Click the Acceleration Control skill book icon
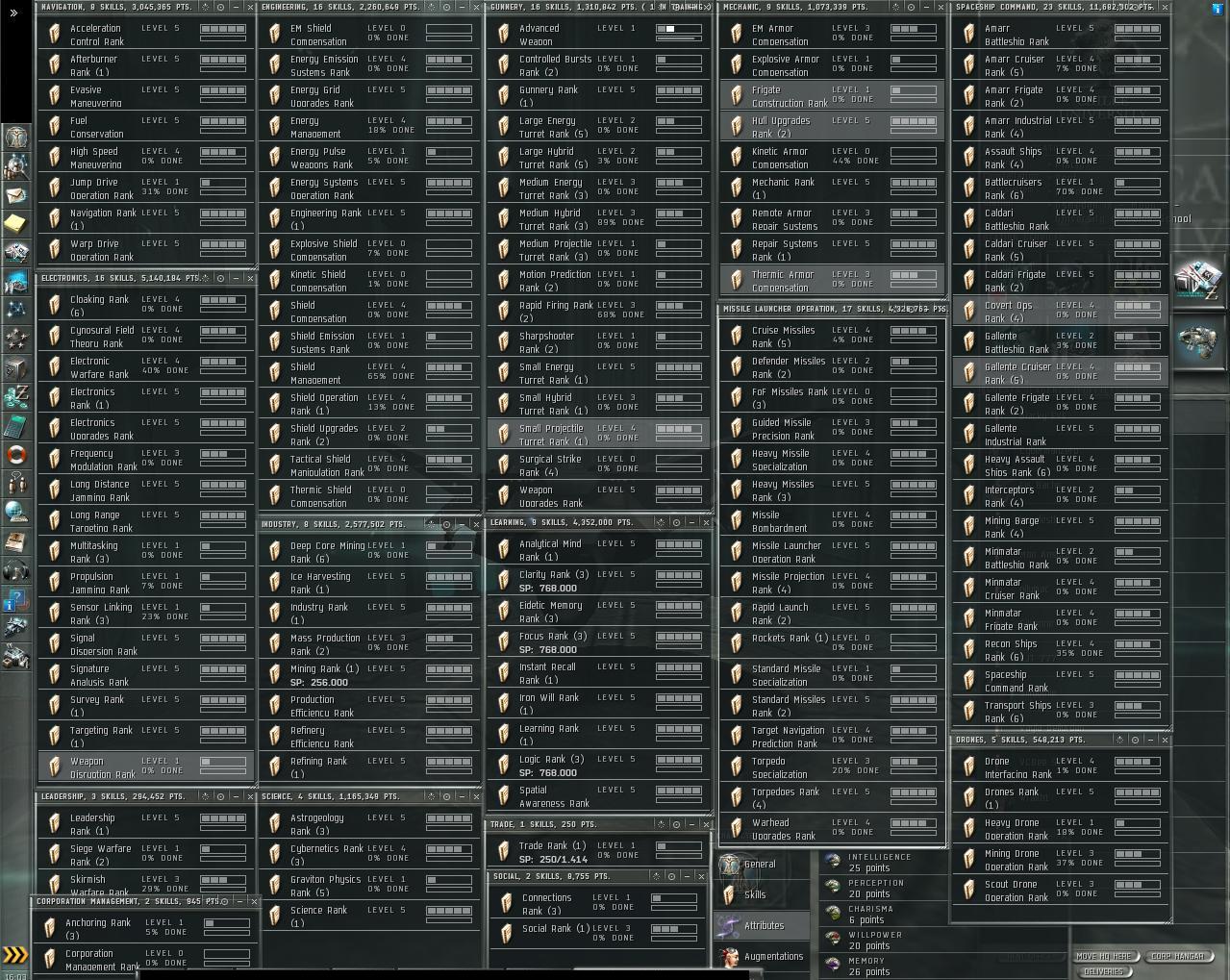This screenshot has width=1230, height=980. (x=55, y=35)
